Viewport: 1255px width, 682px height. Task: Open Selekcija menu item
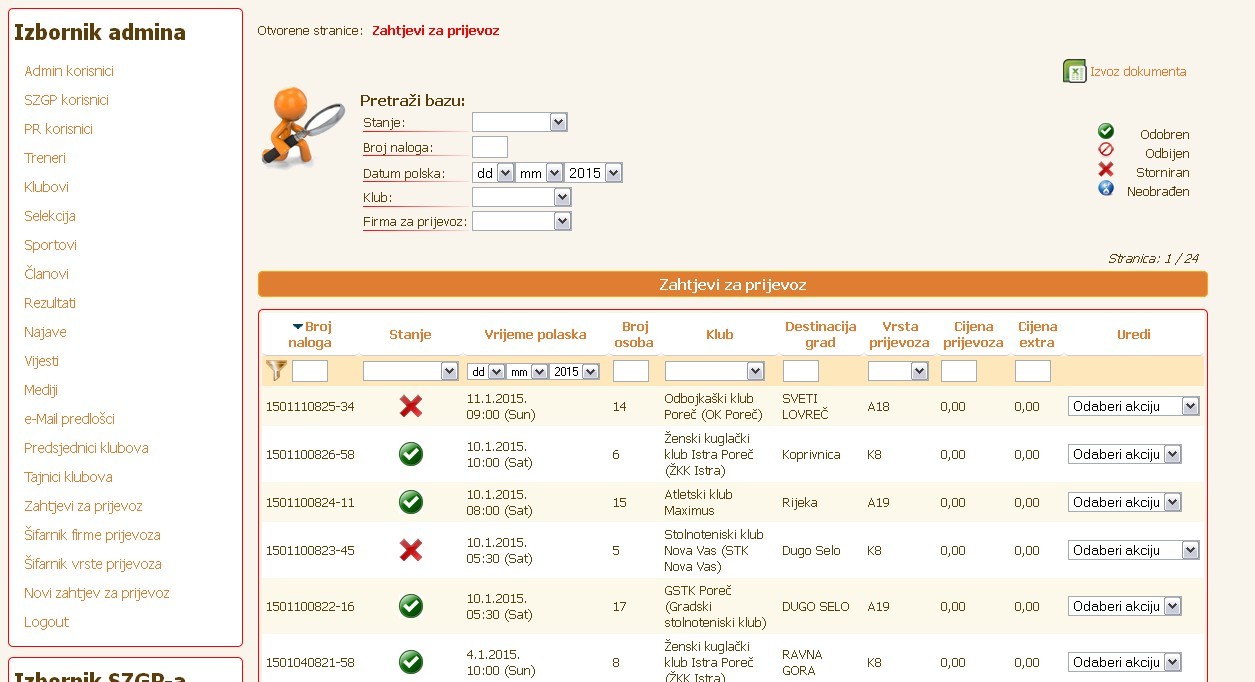[x=50, y=216]
